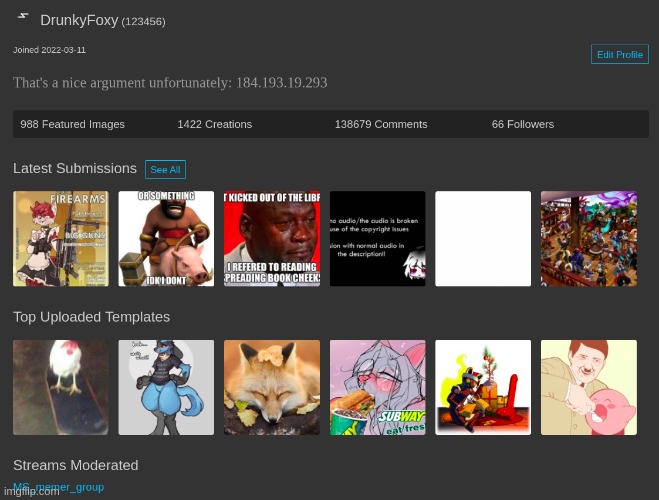Open the Firearms magazine submission thumbnail
The width and height of the screenshot is (659, 500).
pos(61,239)
